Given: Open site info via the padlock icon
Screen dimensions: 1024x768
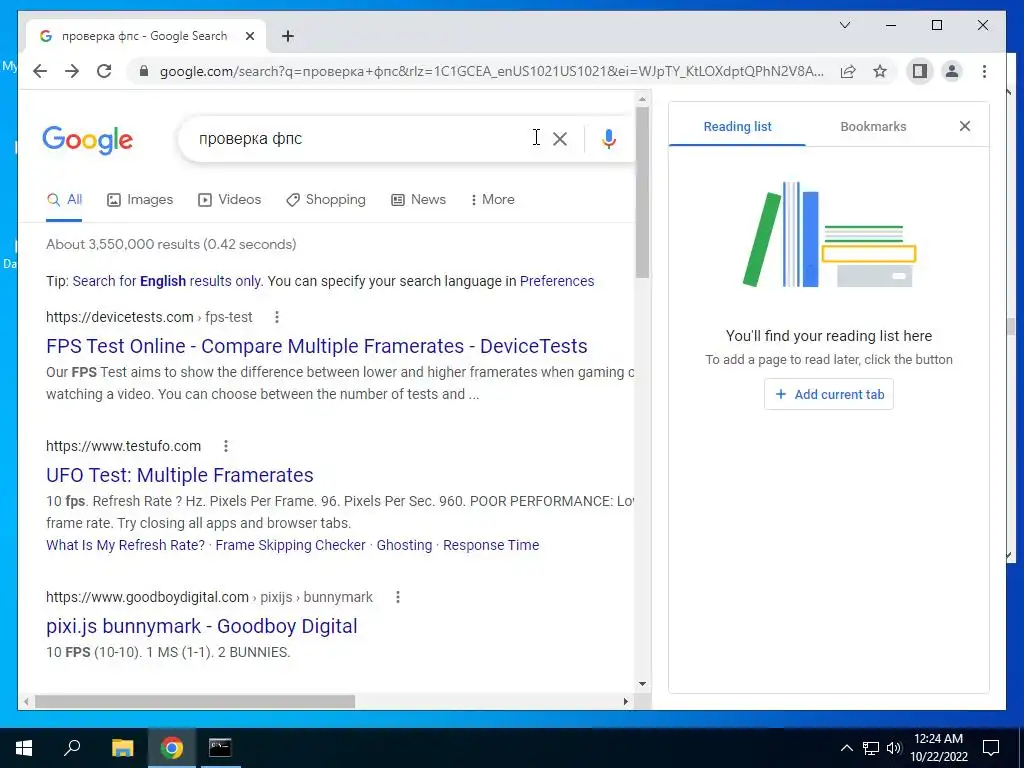Looking at the screenshot, I should [x=144, y=71].
